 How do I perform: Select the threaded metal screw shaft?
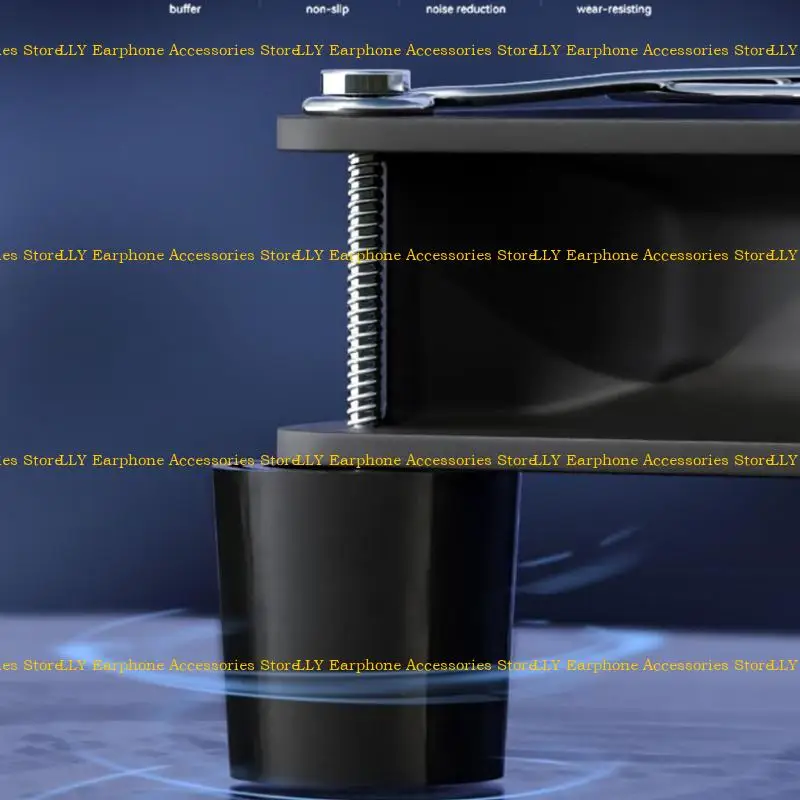point(366,290)
